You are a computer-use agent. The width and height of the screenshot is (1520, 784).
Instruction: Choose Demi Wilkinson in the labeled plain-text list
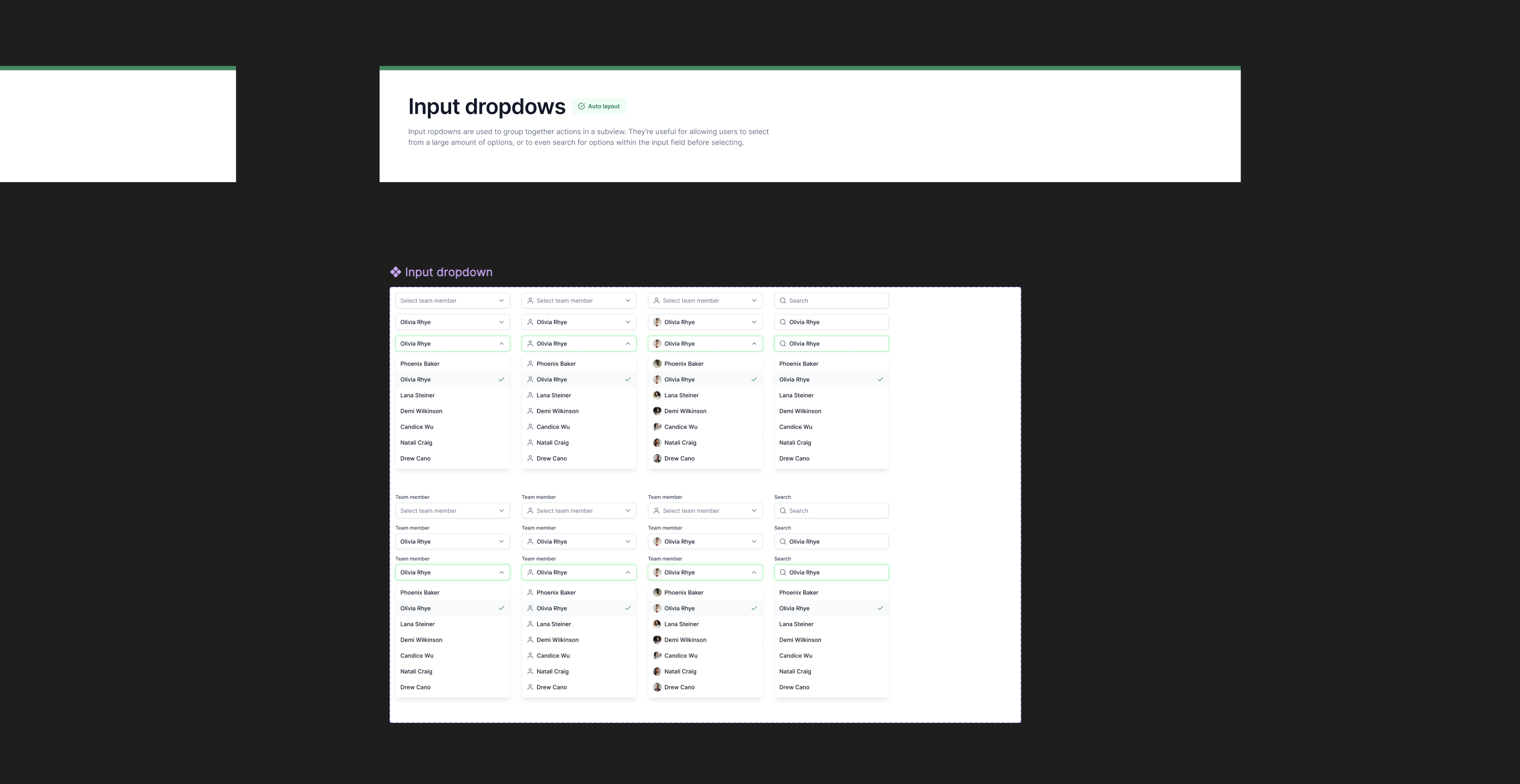(421, 640)
